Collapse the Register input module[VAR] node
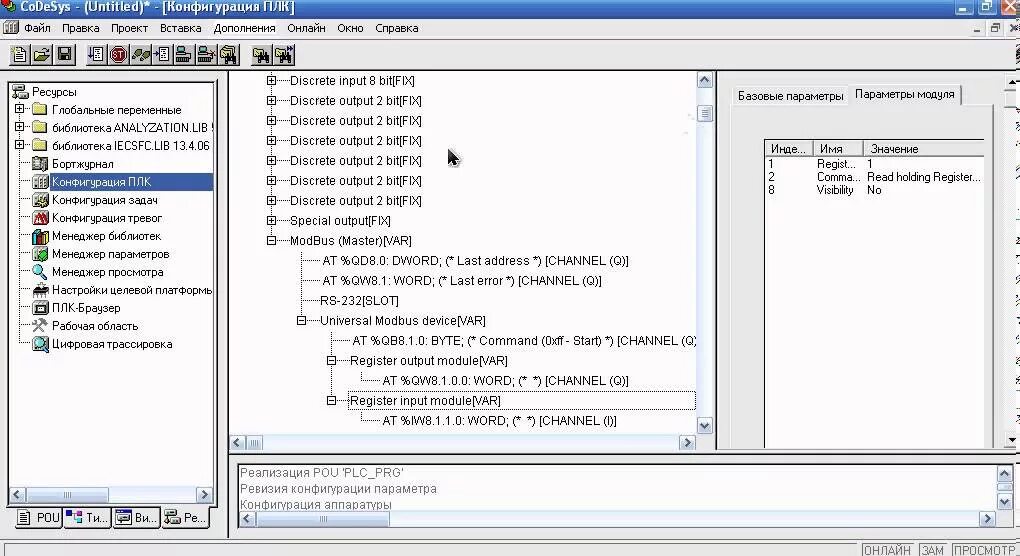Image resolution: width=1020 pixels, height=556 pixels. click(331, 401)
